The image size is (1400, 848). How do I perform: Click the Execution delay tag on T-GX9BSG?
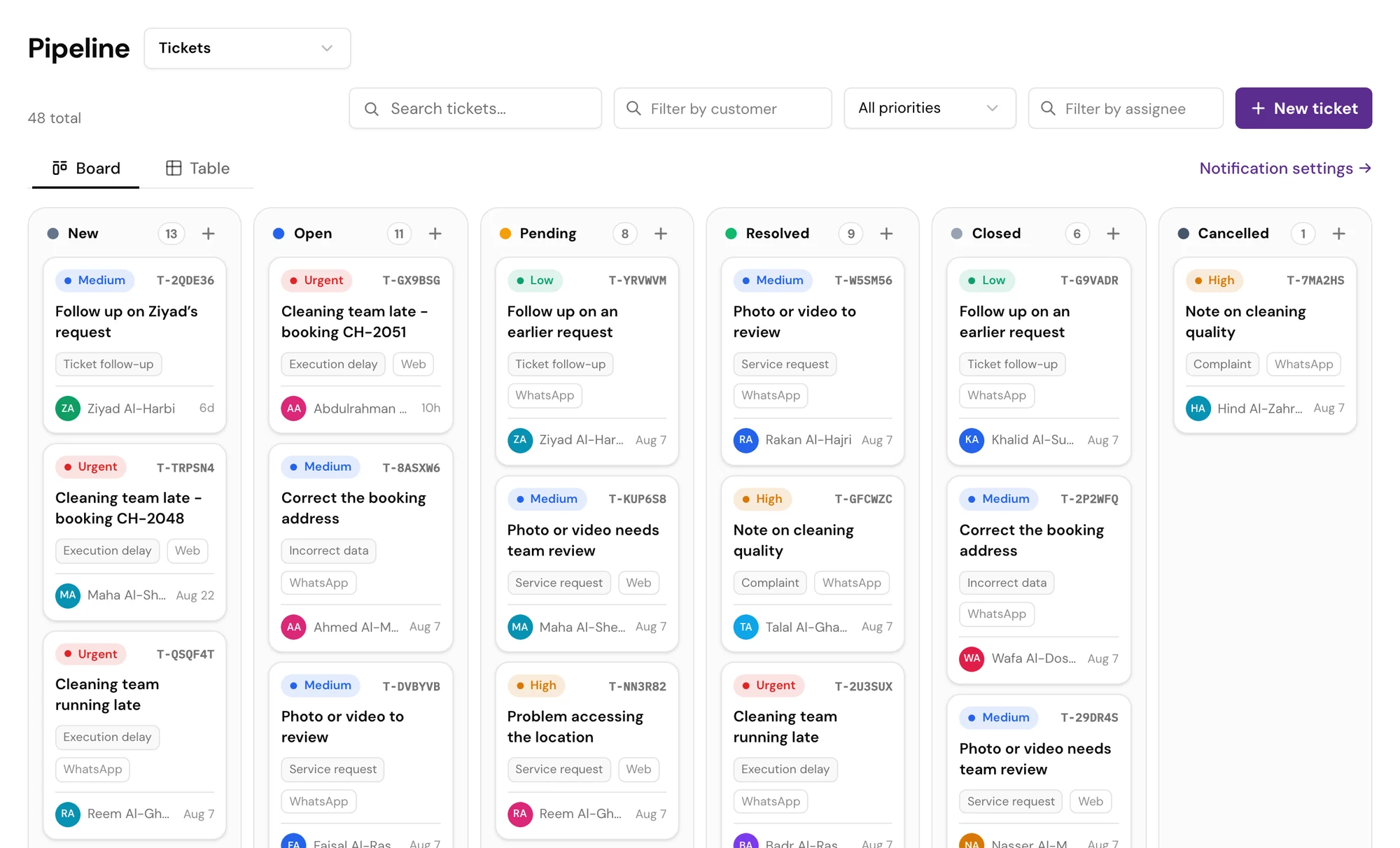pos(333,365)
